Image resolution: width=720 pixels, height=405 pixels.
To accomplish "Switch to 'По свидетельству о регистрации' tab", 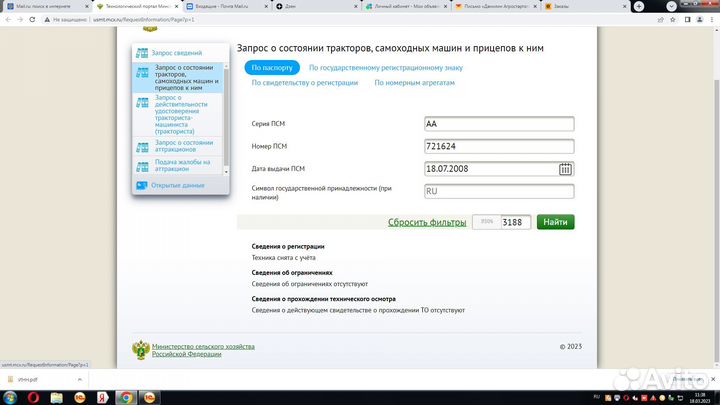I will [305, 83].
